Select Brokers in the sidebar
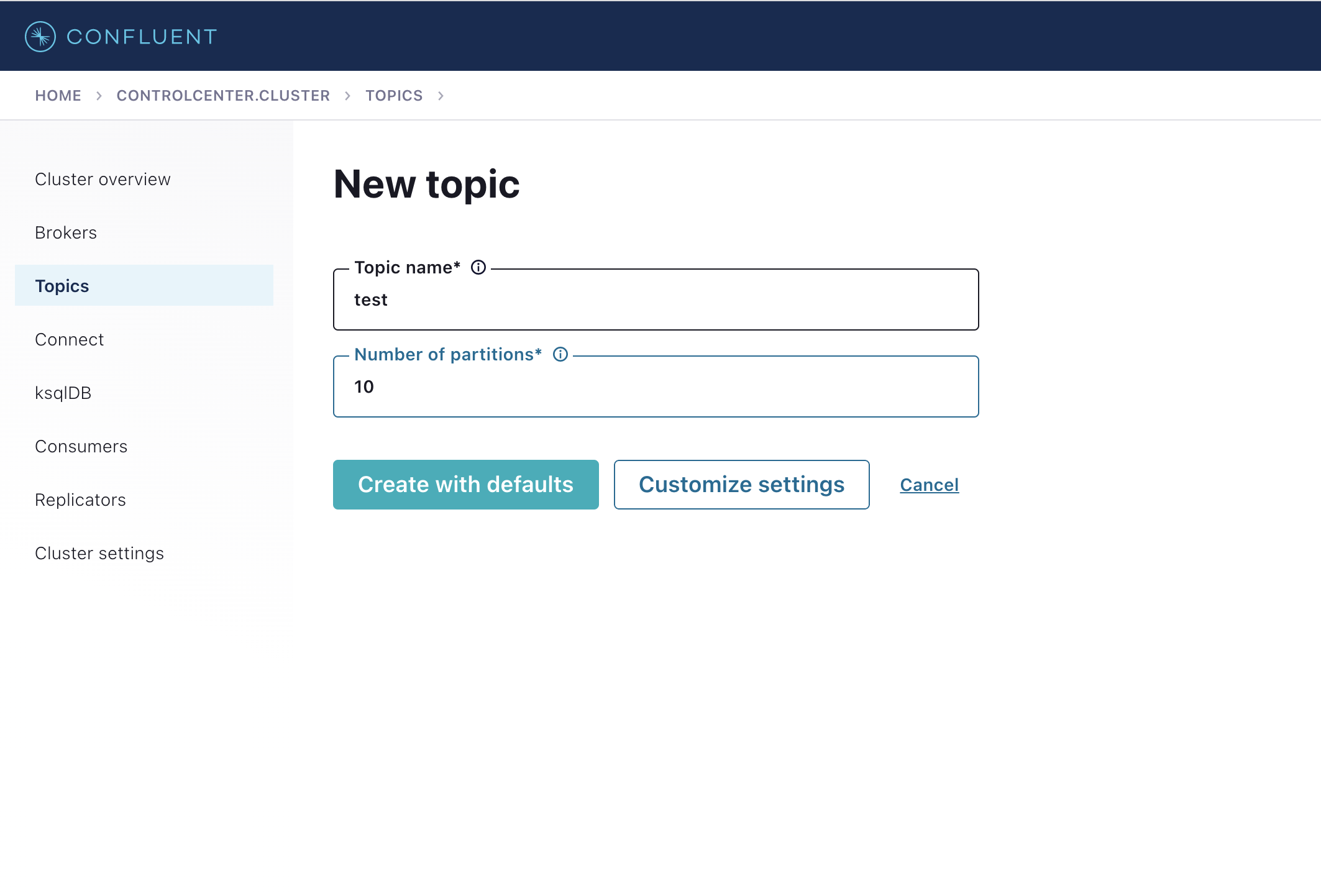This screenshot has width=1321, height=896. [x=66, y=232]
